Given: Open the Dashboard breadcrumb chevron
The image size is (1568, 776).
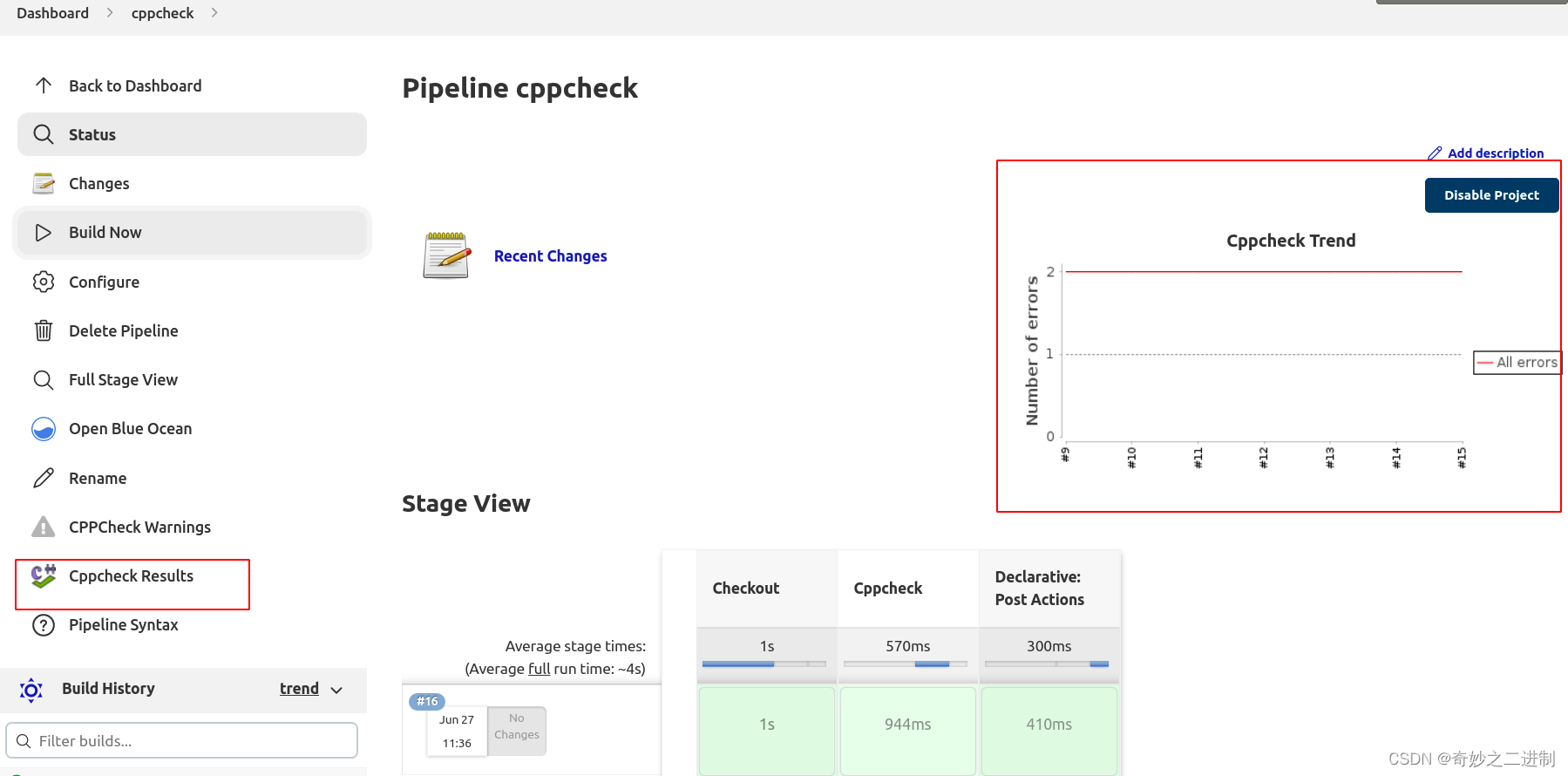Looking at the screenshot, I should (110, 13).
